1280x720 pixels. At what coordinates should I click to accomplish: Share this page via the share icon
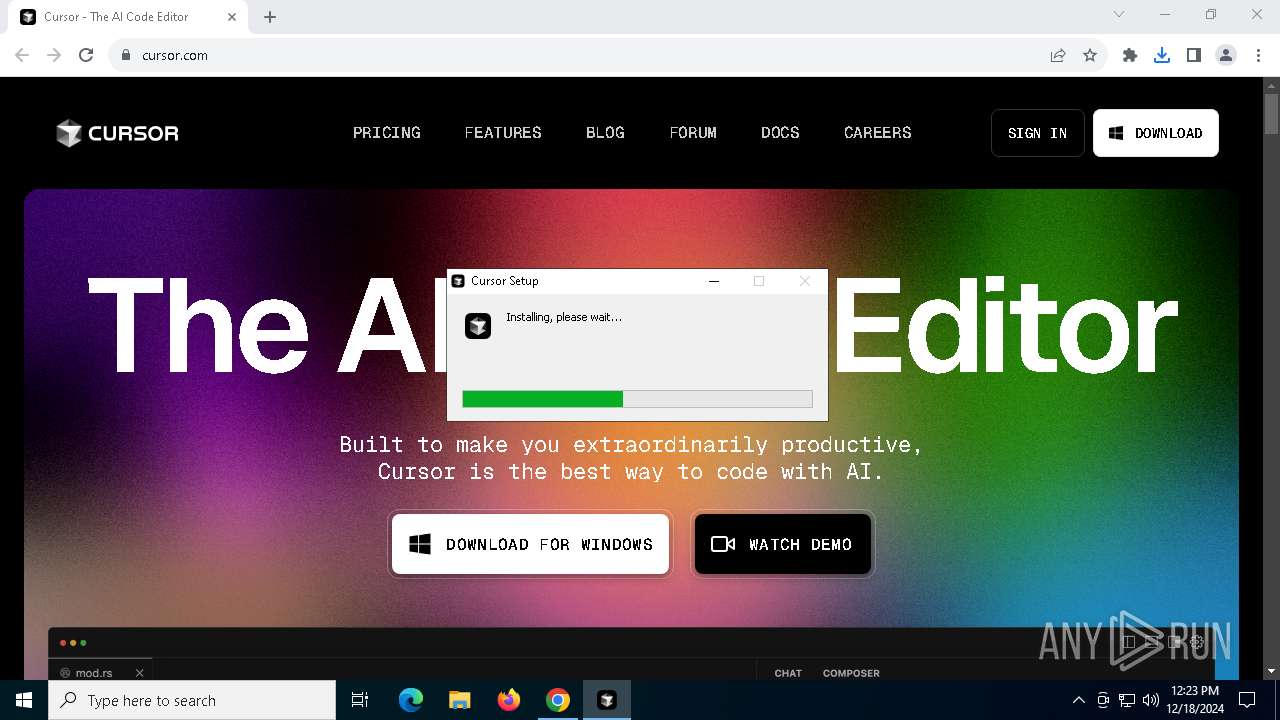(1058, 55)
